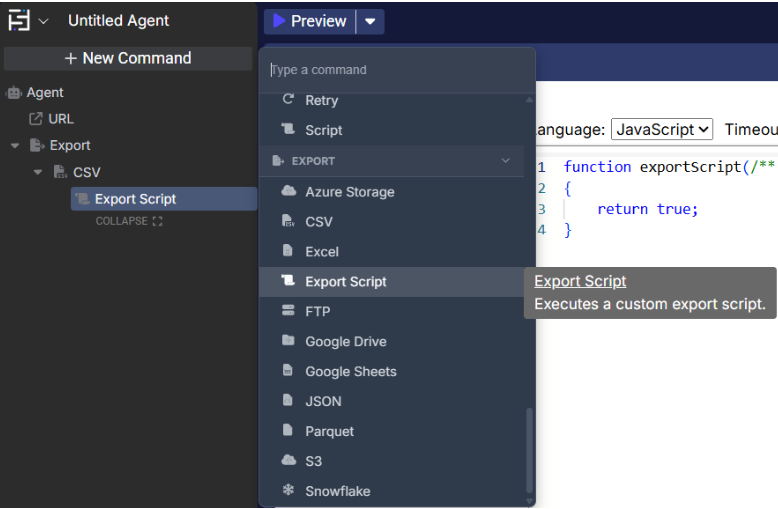Click the app logo in the top-left
The height and width of the screenshot is (509, 778).
click(x=19, y=21)
